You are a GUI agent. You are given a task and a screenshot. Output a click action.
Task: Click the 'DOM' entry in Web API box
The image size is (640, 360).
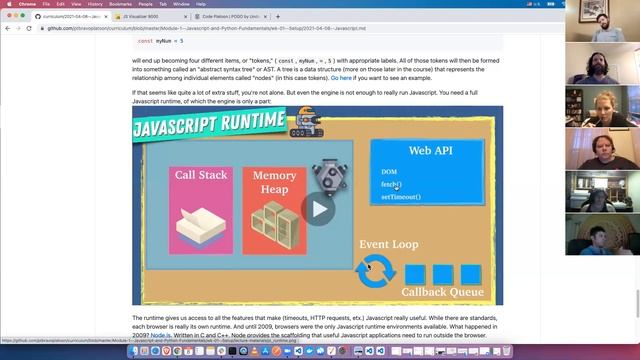coord(389,172)
